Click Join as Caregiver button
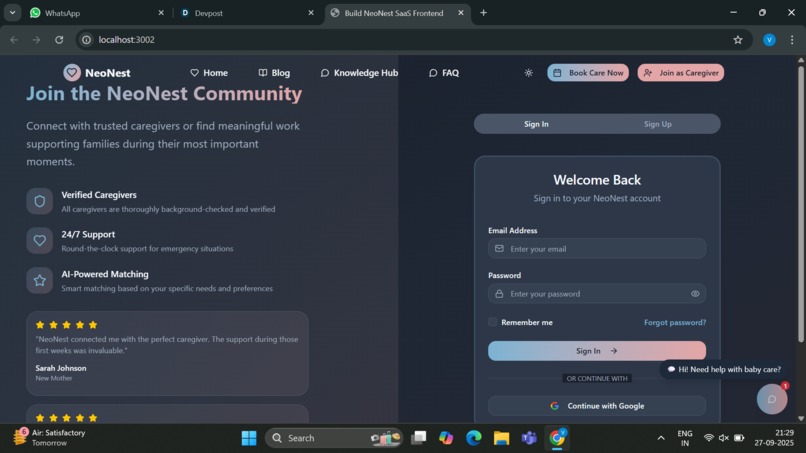This screenshot has width=806, height=453. point(681,73)
